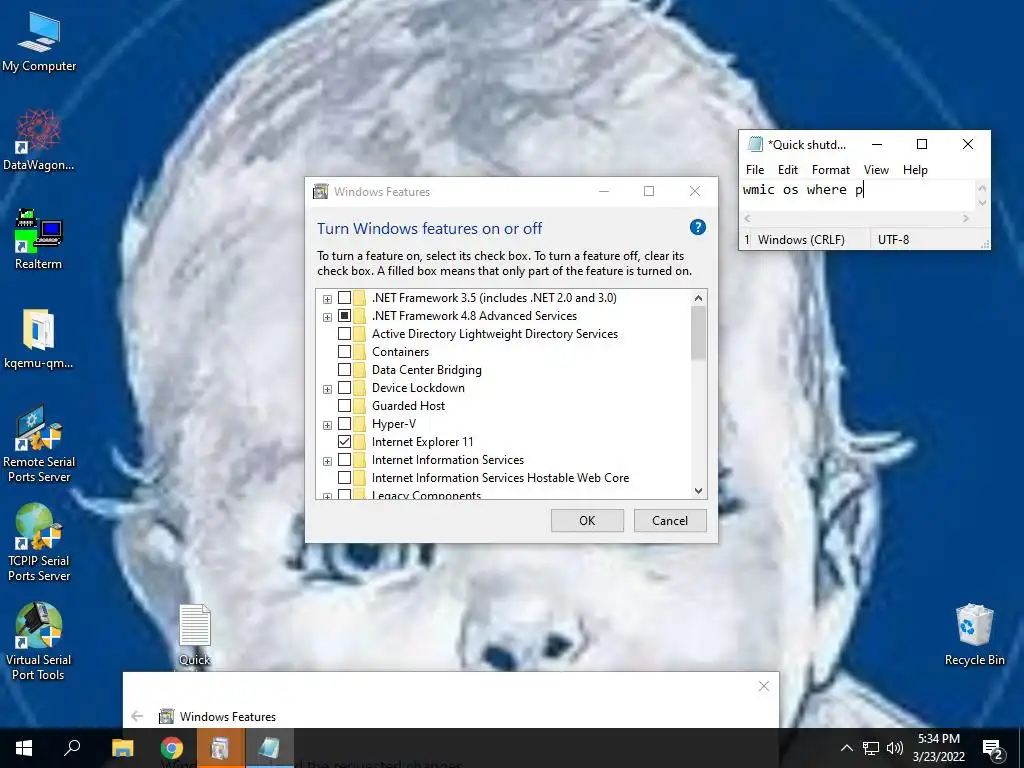
Task: Click into Notepad text area
Action: pos(858,196)
